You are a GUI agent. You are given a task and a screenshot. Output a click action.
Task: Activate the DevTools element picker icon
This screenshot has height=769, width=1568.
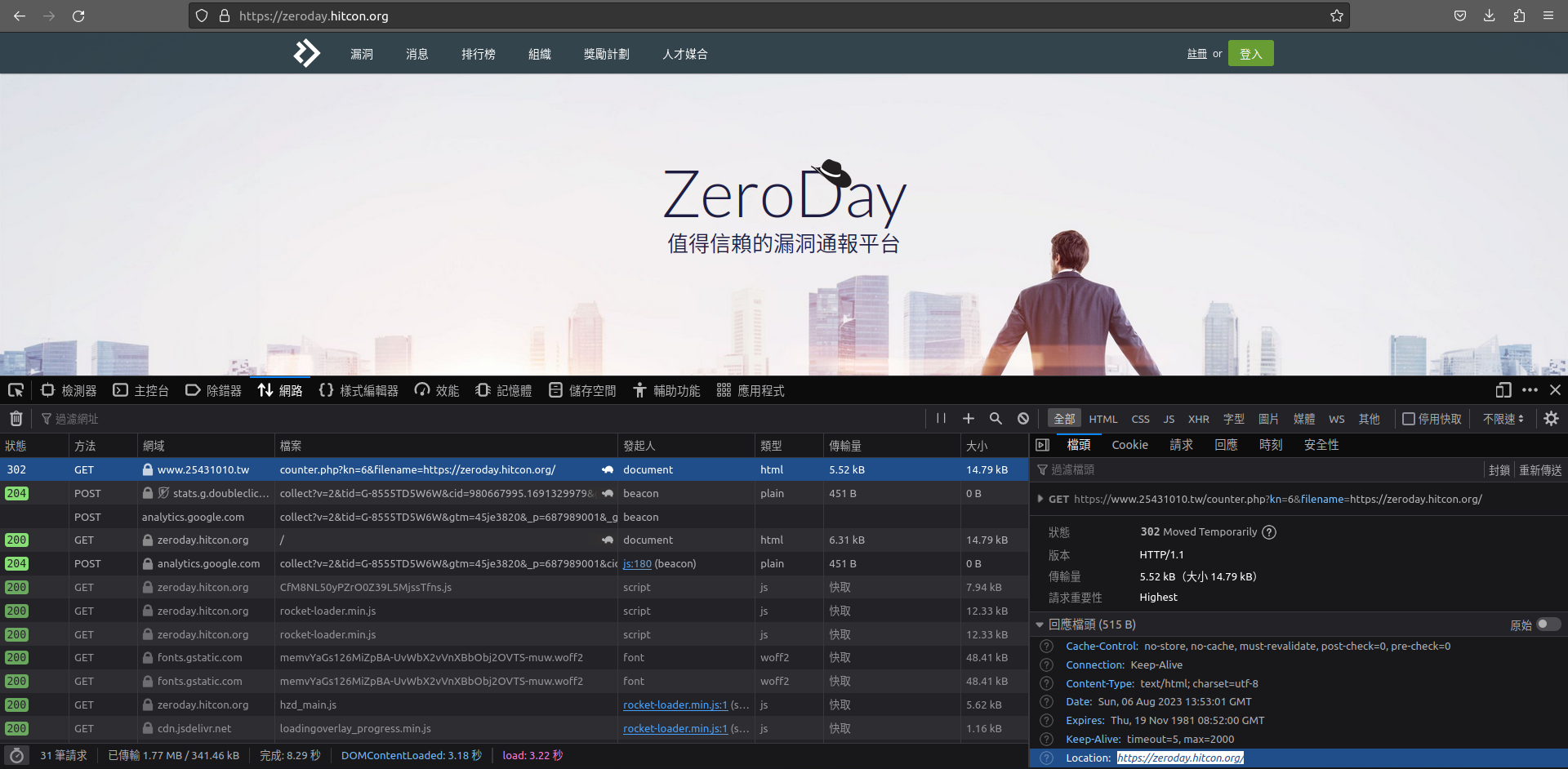click(16, 390)
